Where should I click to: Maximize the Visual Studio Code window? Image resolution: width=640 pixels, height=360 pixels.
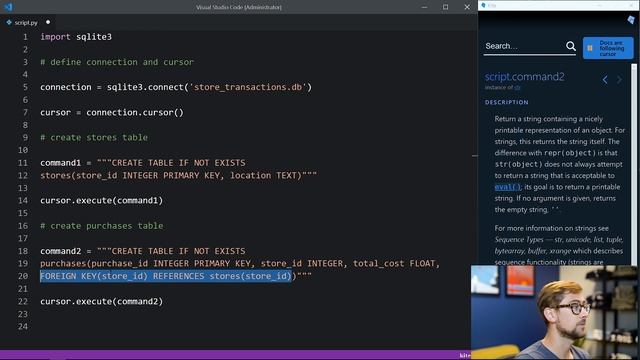click(x=446, y=7)
